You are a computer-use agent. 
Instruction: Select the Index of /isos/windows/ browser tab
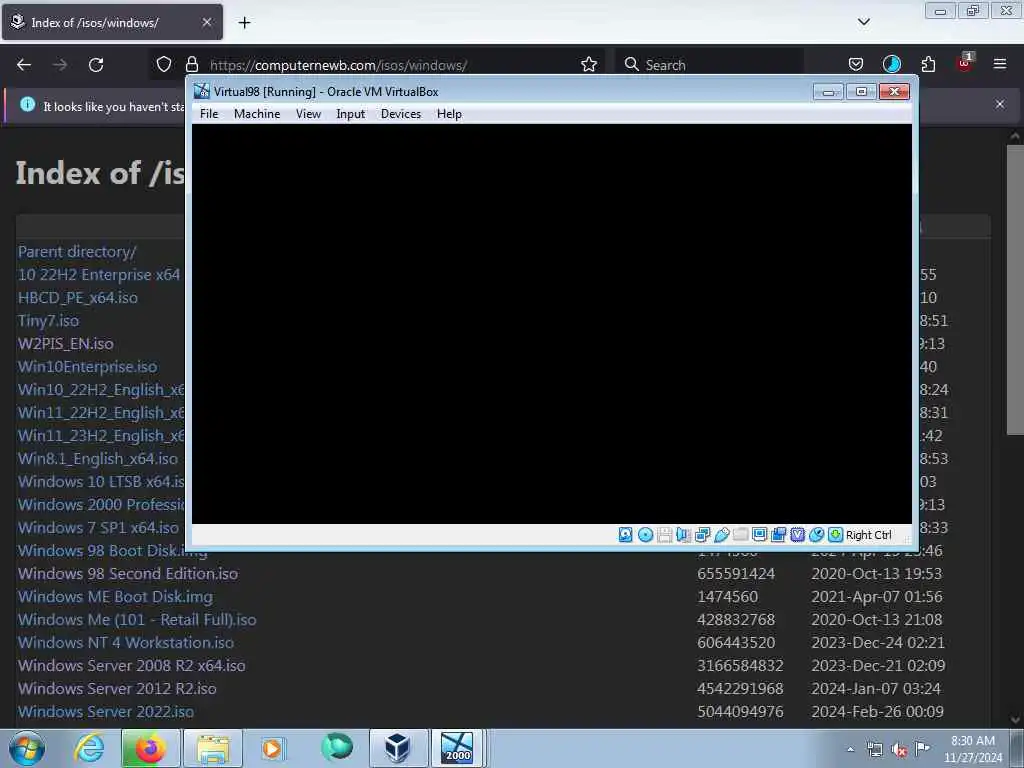click(x=112, y=22)
